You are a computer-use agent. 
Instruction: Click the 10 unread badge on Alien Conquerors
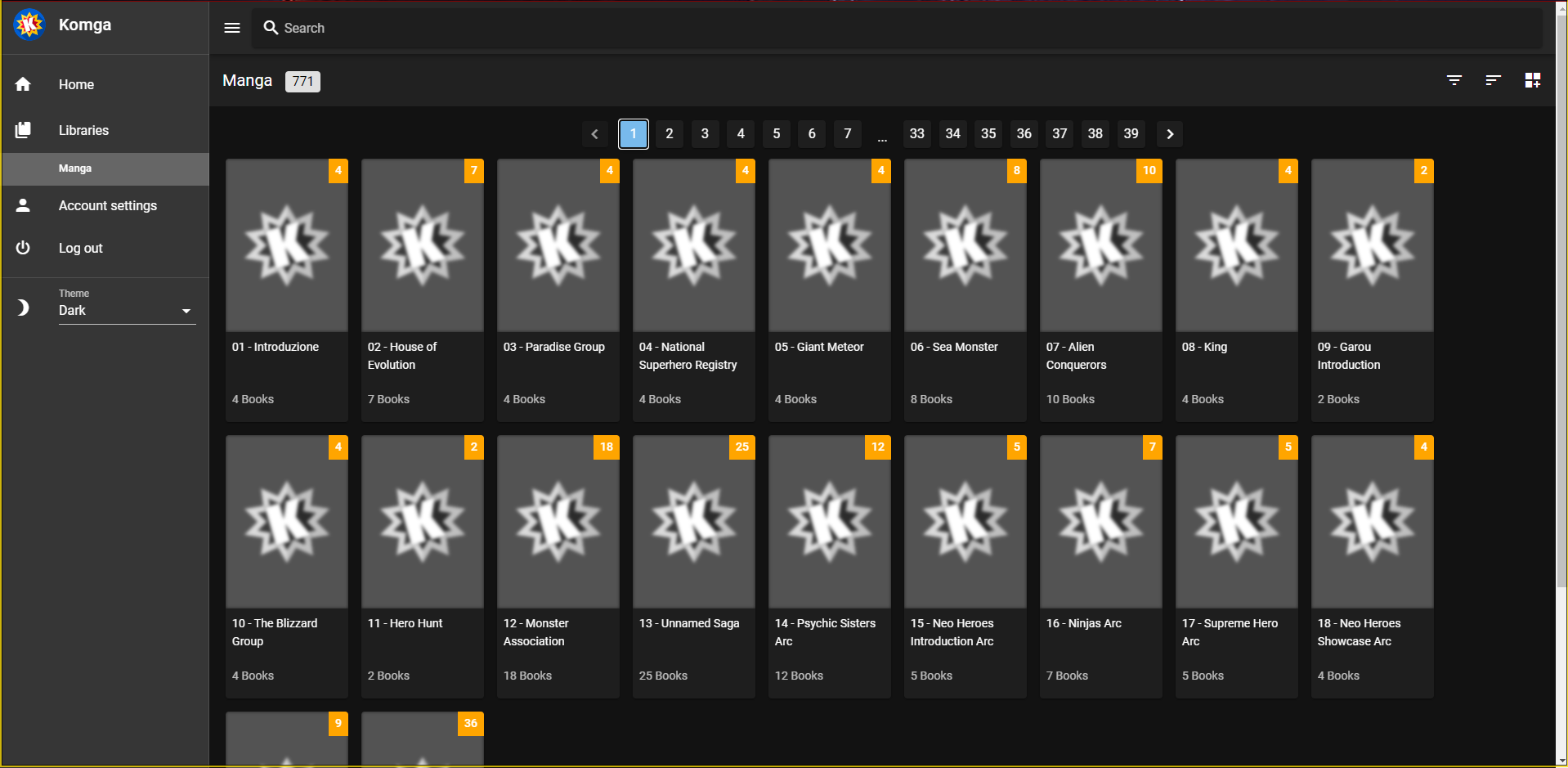click(x=1149, y=171)
